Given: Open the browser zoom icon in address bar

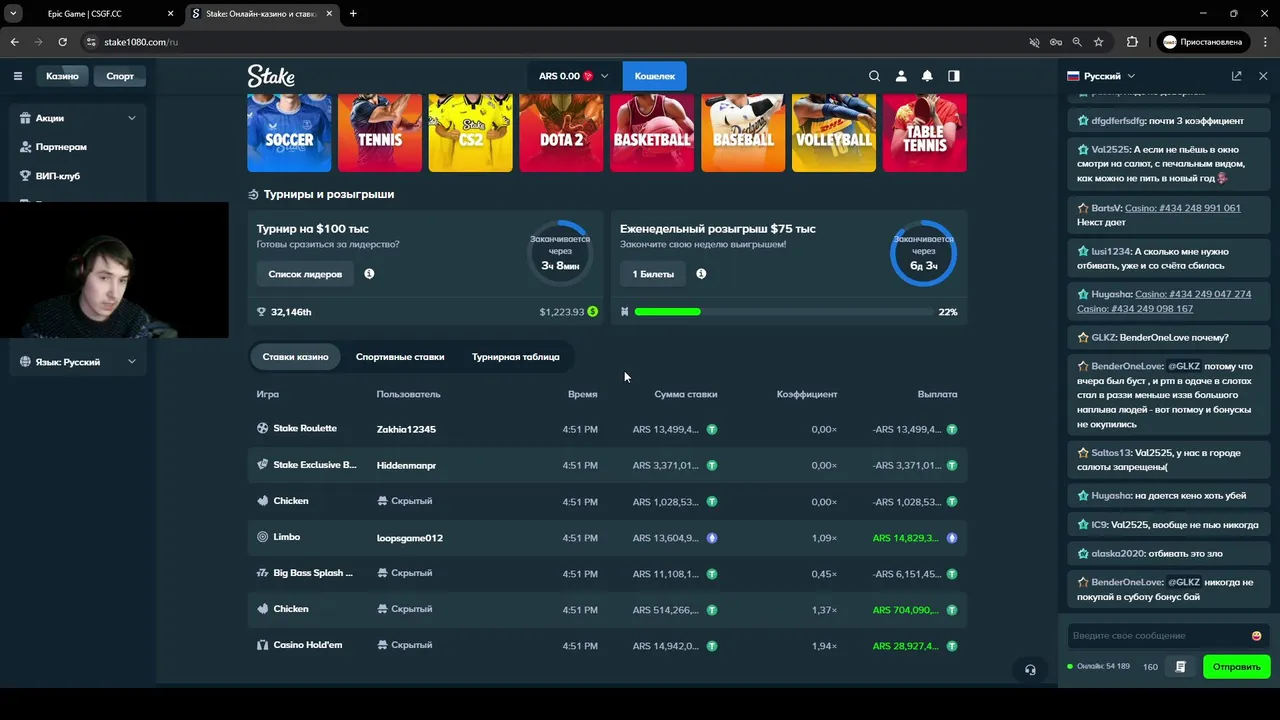Looking at the screenshot, I should tap(1077, 42).
